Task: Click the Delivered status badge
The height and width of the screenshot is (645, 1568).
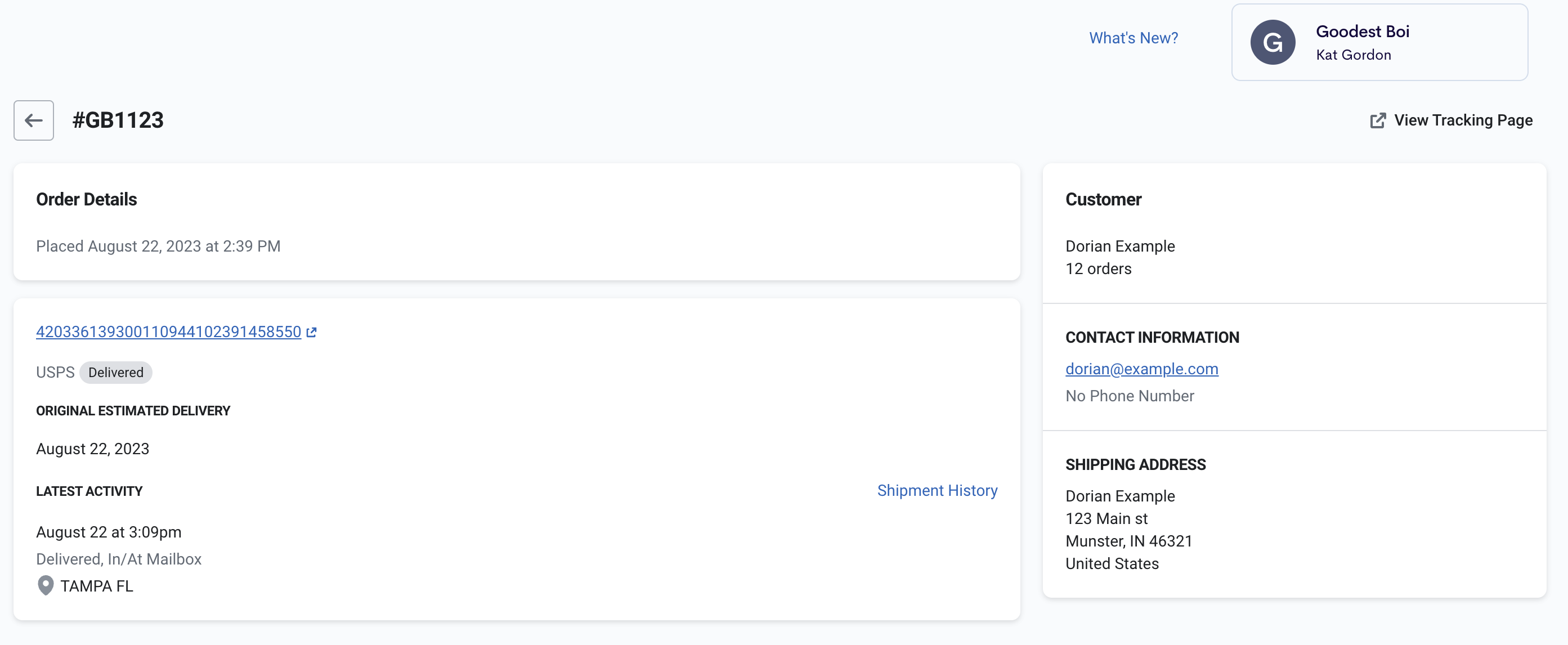Action: [115, 373]
